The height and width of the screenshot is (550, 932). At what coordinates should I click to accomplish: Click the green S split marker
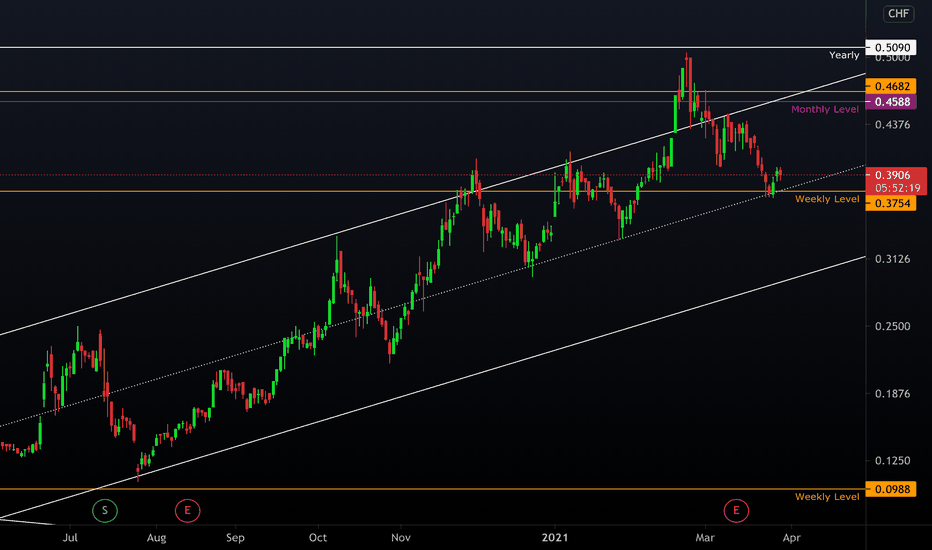pos(105,510)
